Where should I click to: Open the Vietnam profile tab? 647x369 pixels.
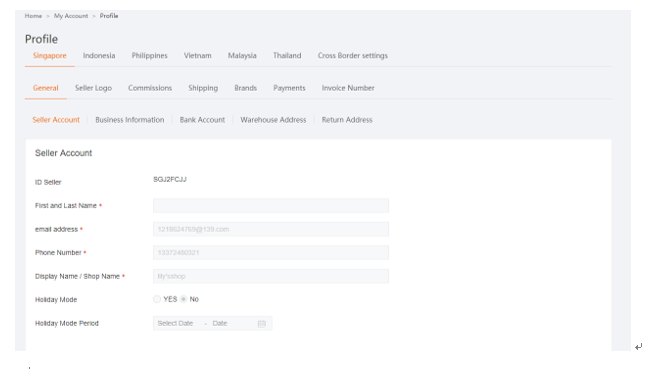(198, 56)
